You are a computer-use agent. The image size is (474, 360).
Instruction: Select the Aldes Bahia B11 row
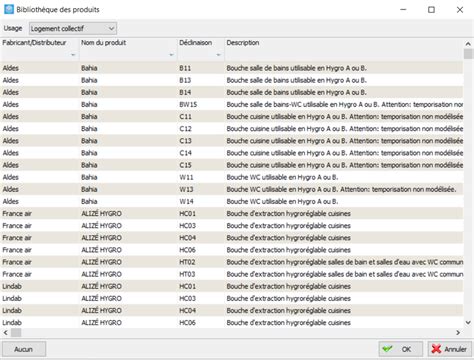point(232,68)
